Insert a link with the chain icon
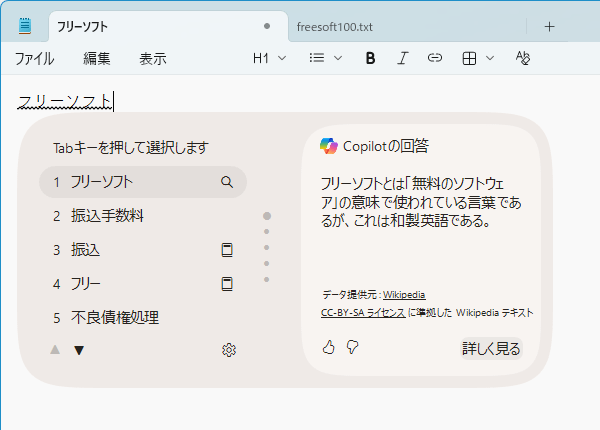 click(x=435, y=58)
